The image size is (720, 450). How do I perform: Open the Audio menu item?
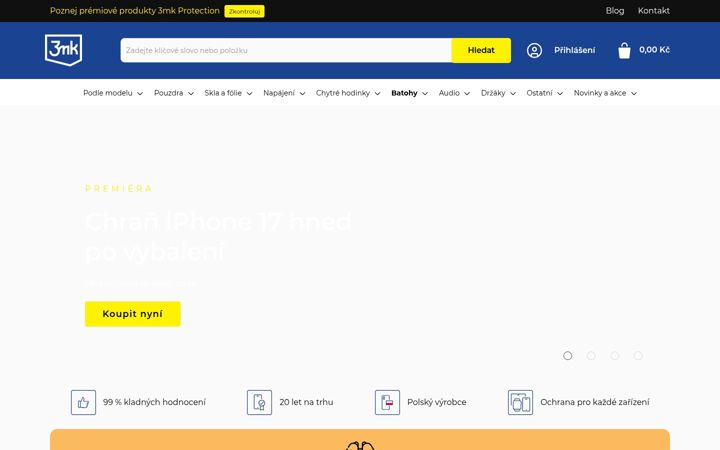coord(449,93)
